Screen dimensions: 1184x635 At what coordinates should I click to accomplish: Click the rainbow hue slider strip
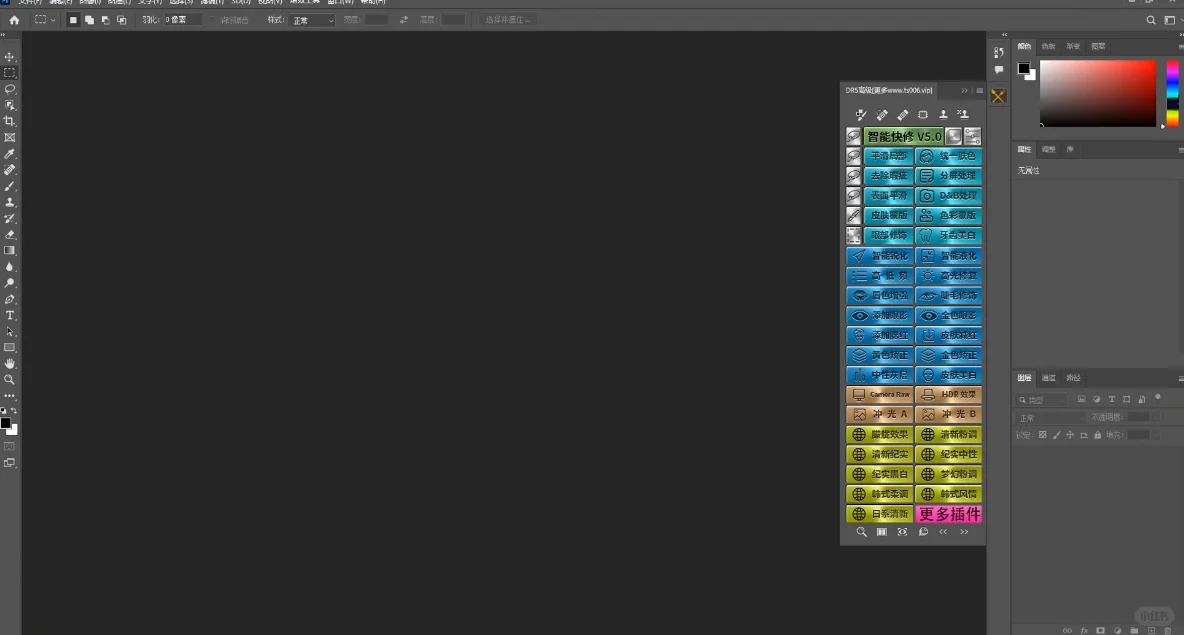tap(1172, 94)
